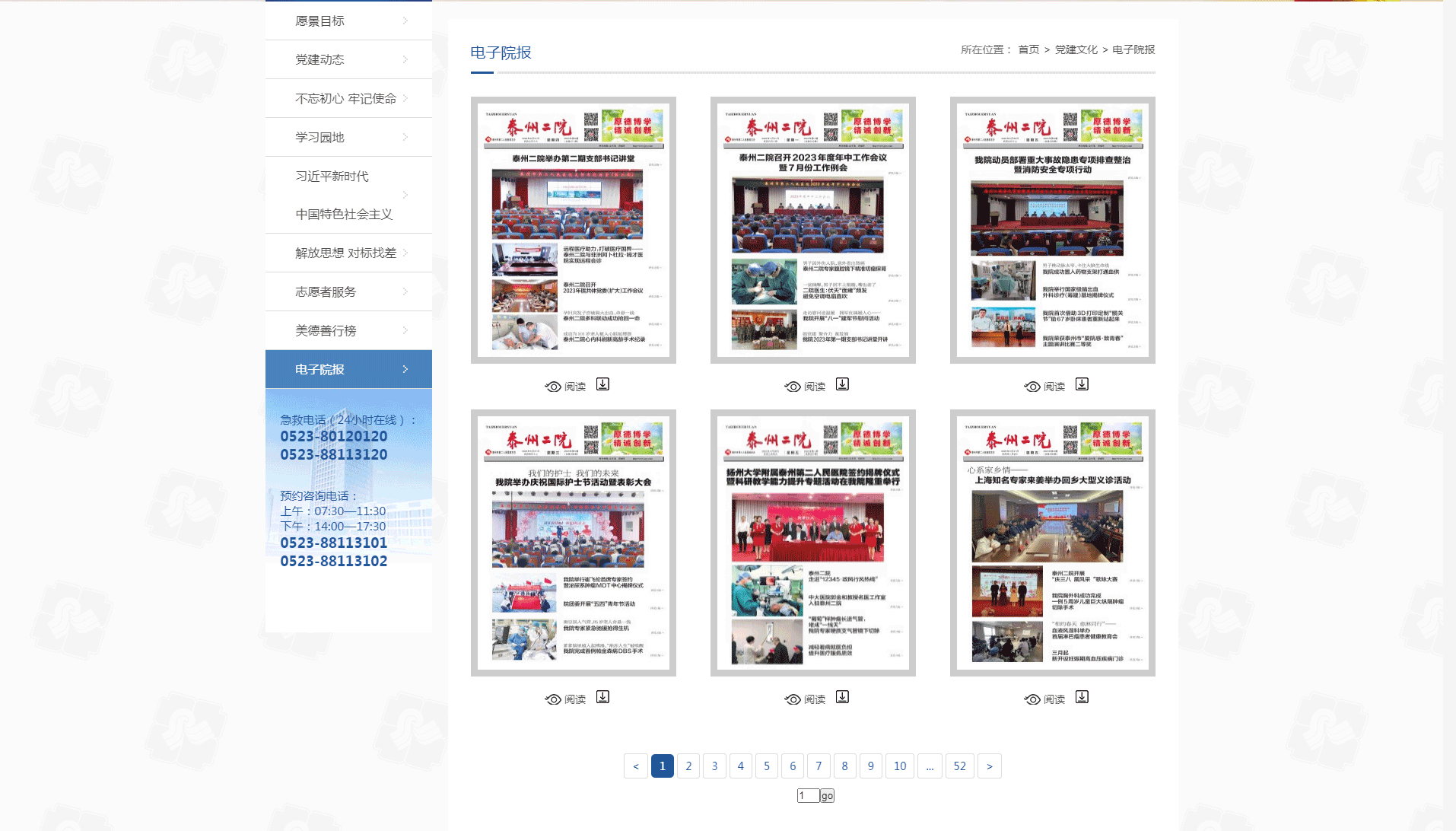The width and height of the screenshot is (1456, 831).
Task: Download the 第二期支部书记讲堂 newspaper issue
Action: 602,384
